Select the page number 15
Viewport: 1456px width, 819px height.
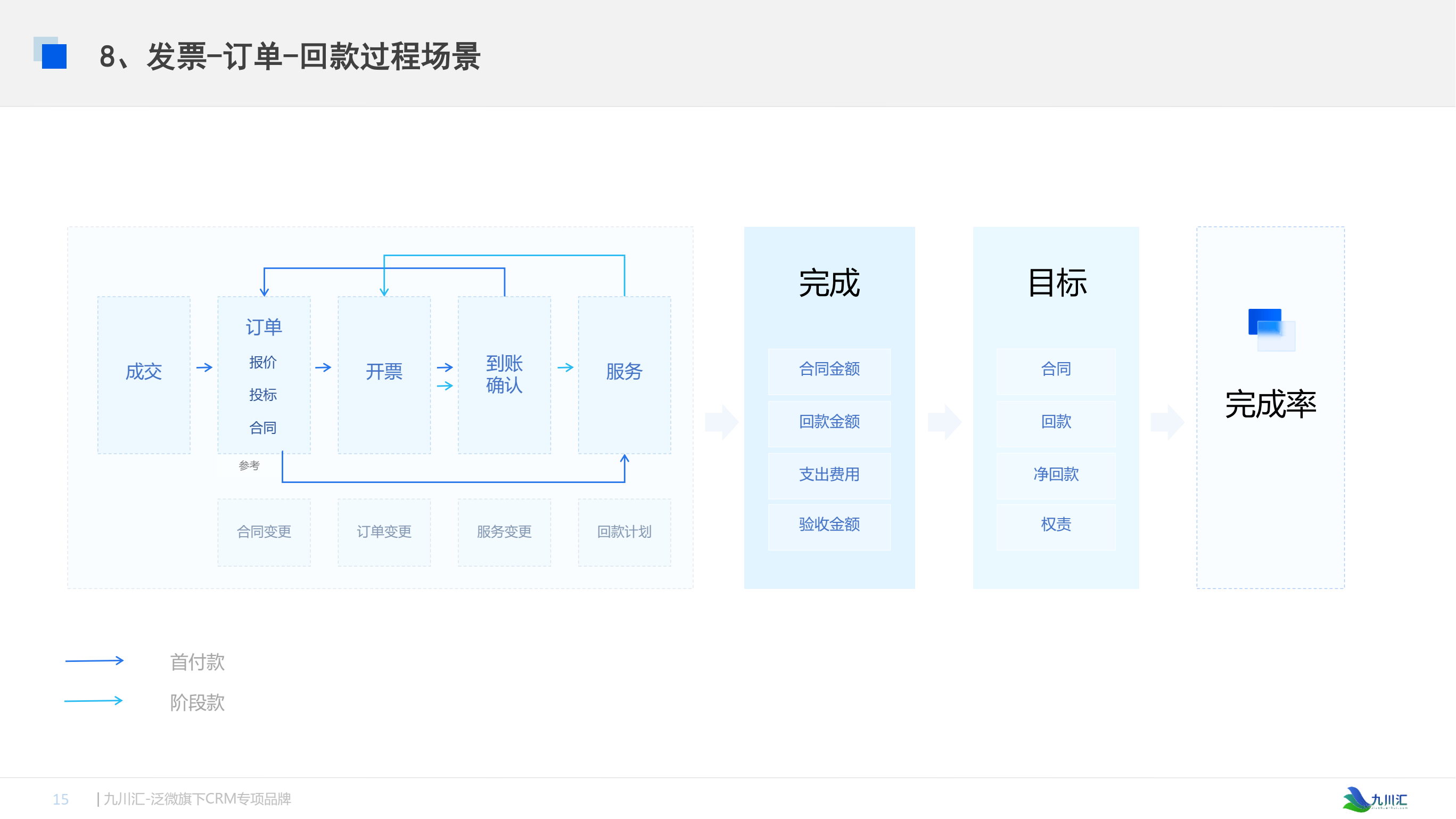(61, 799)
